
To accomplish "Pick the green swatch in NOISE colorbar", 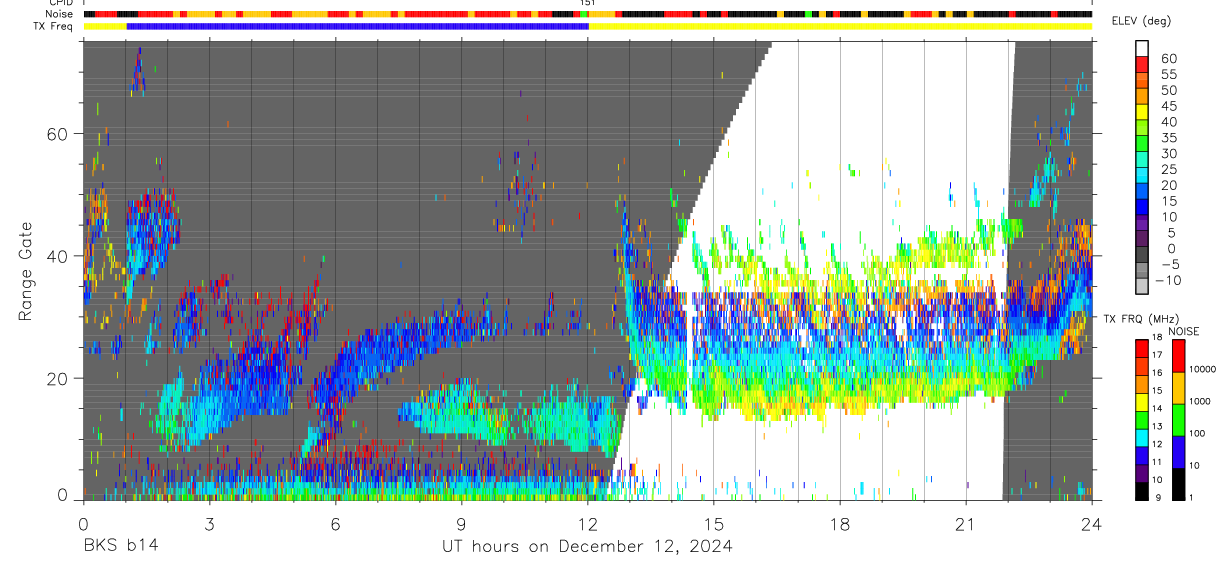I will pyautogui.click(x=1178, y=420).
